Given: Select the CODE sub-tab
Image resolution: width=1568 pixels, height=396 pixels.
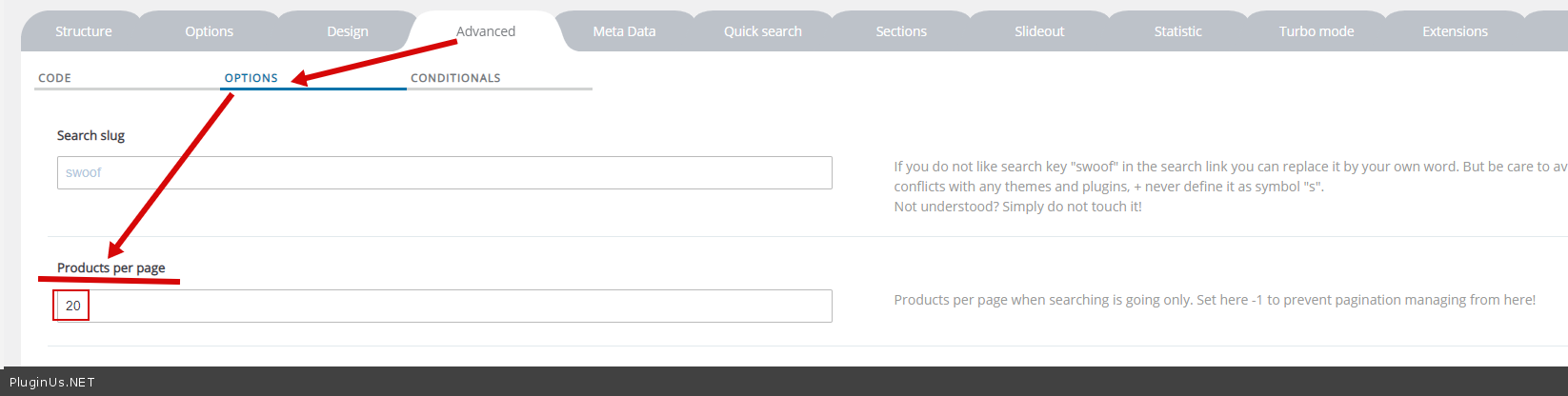Looking at the screenshot, I should click(x=55, y=78).
